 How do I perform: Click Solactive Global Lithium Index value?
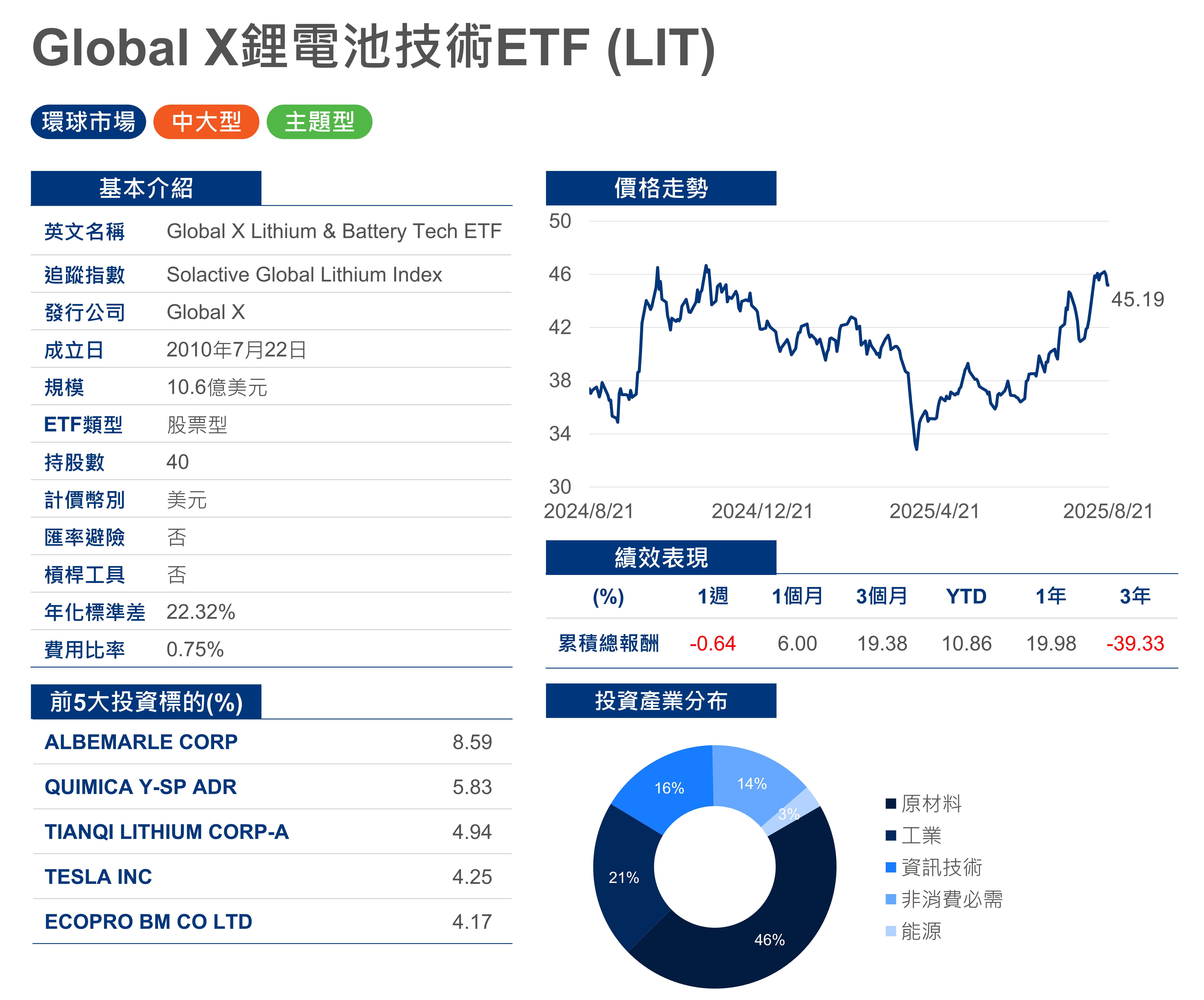point(304,275)
